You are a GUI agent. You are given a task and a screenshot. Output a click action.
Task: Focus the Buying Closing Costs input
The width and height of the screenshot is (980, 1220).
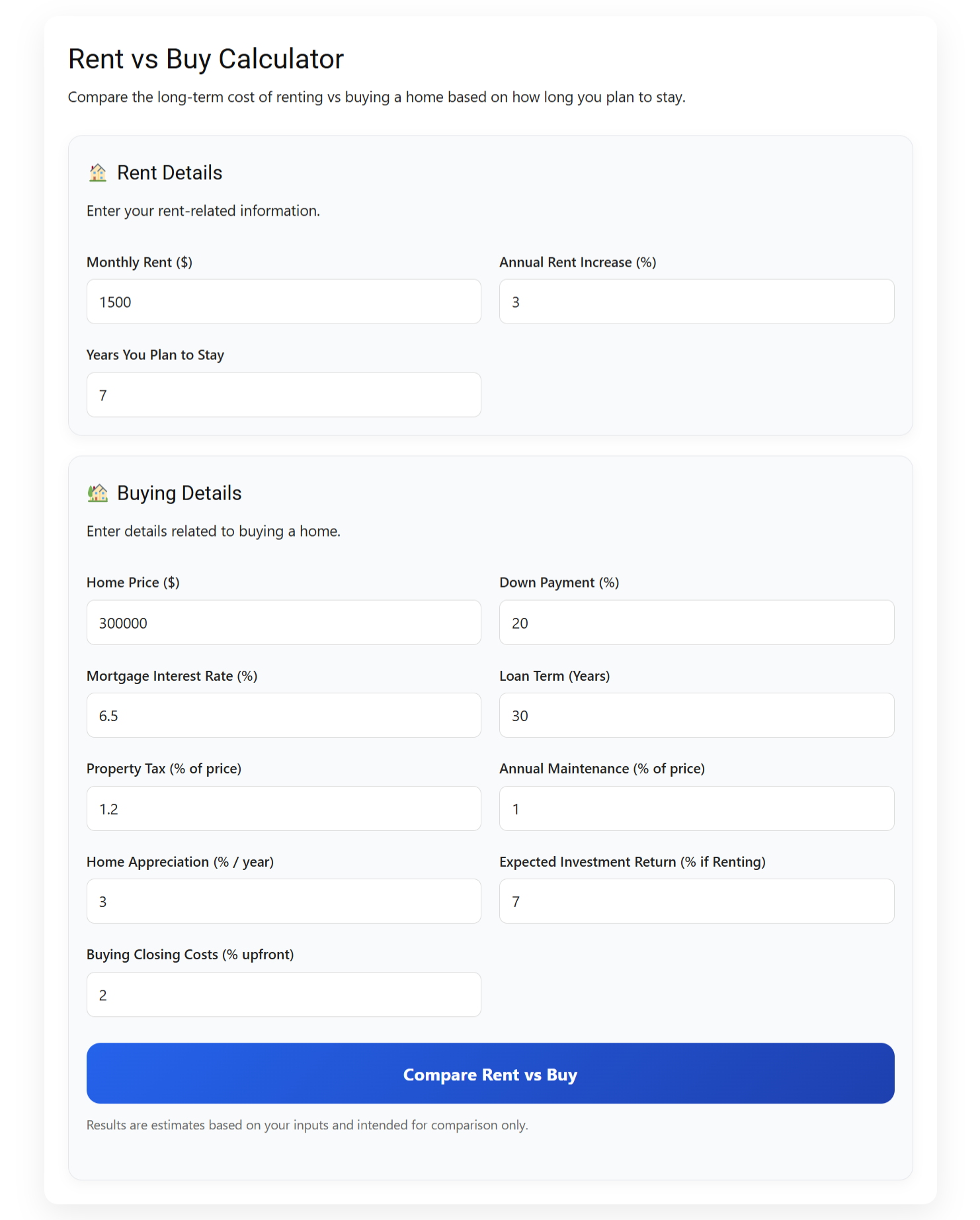[x=283, y=994]
